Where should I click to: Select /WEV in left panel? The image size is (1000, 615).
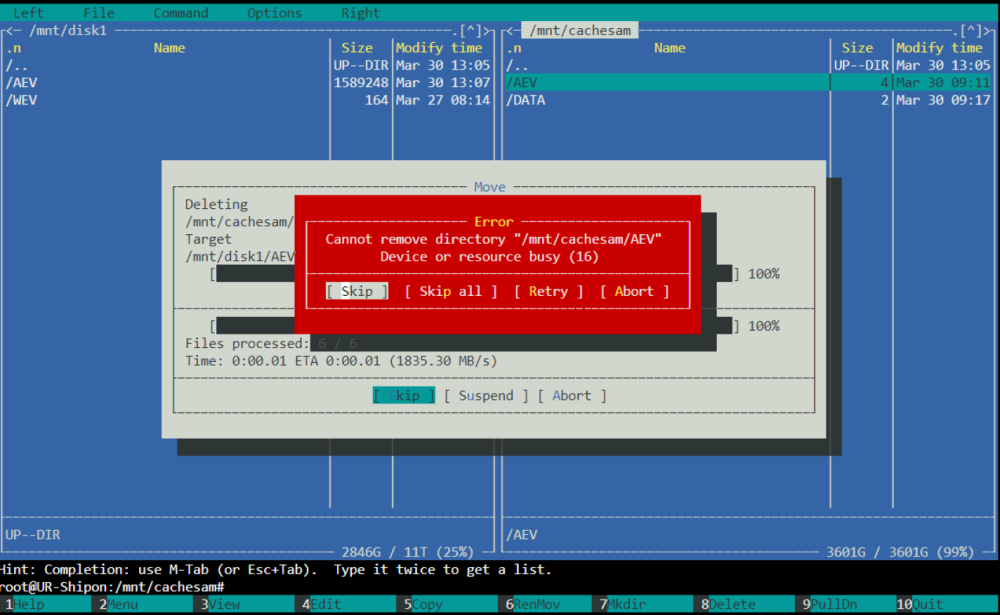click(248, 100)
